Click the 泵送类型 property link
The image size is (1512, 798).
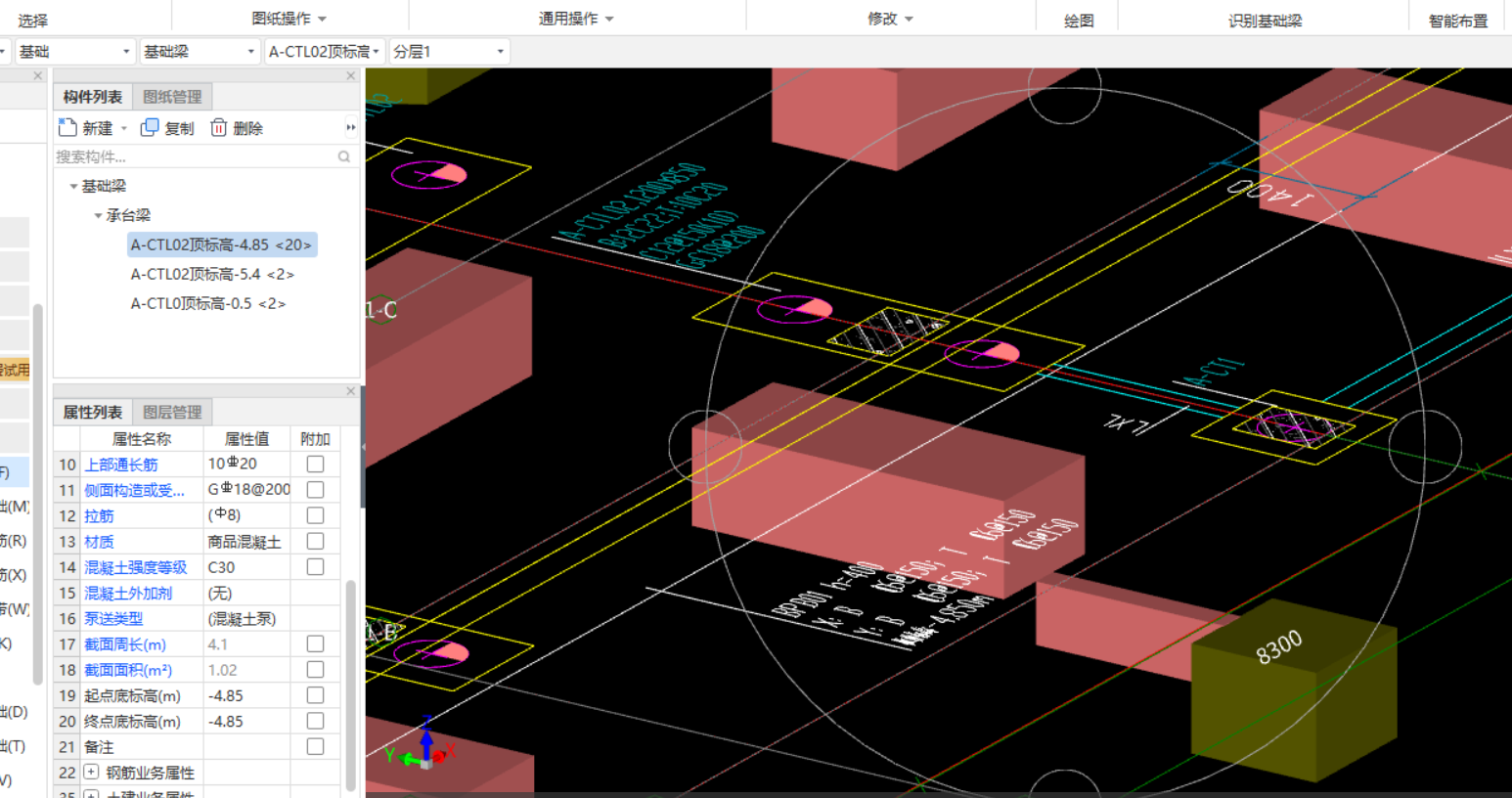pyautogui.click(x=113, y=618)
